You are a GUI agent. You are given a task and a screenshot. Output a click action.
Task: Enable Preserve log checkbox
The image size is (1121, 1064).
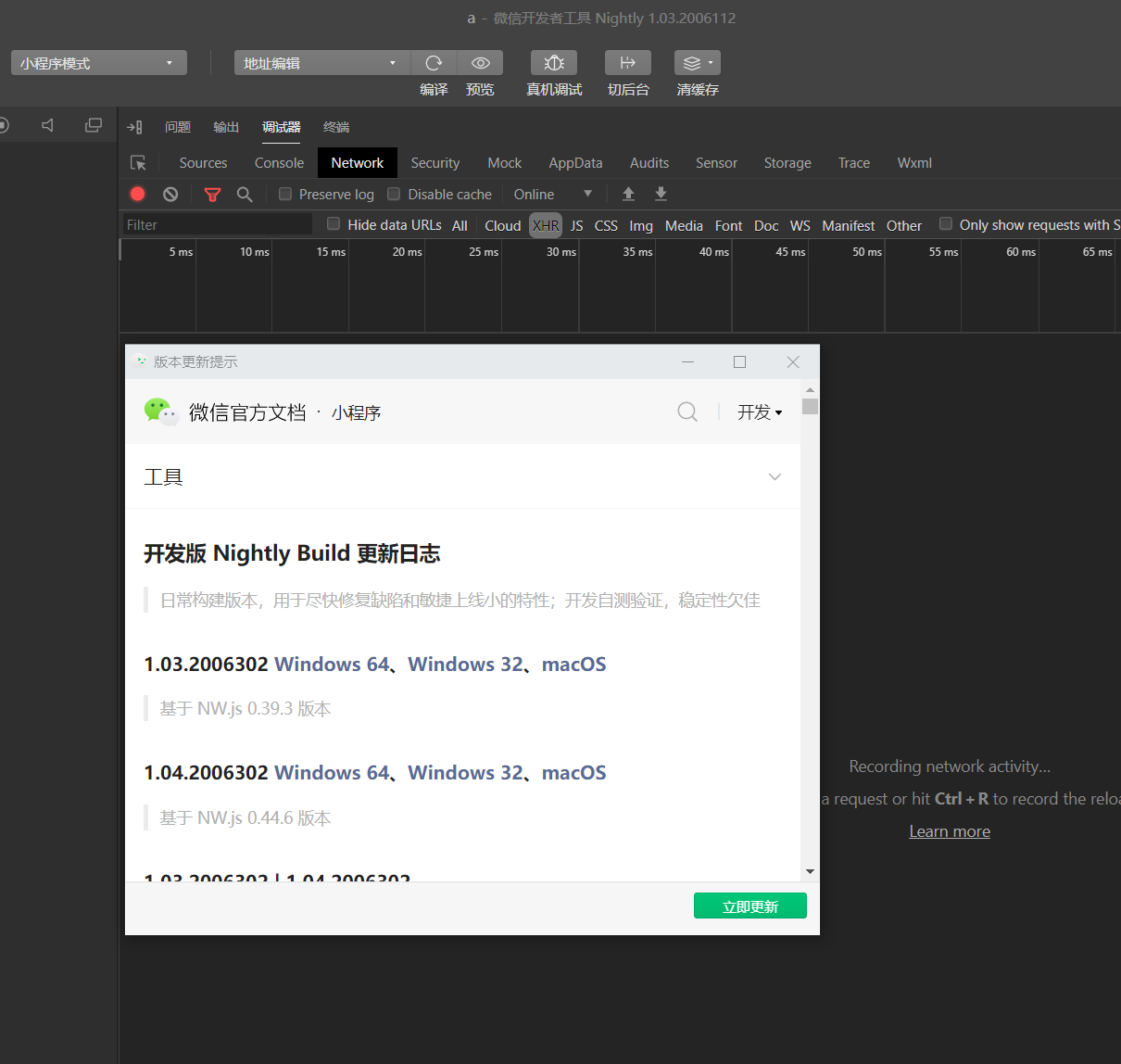click(x=285, y=194)
